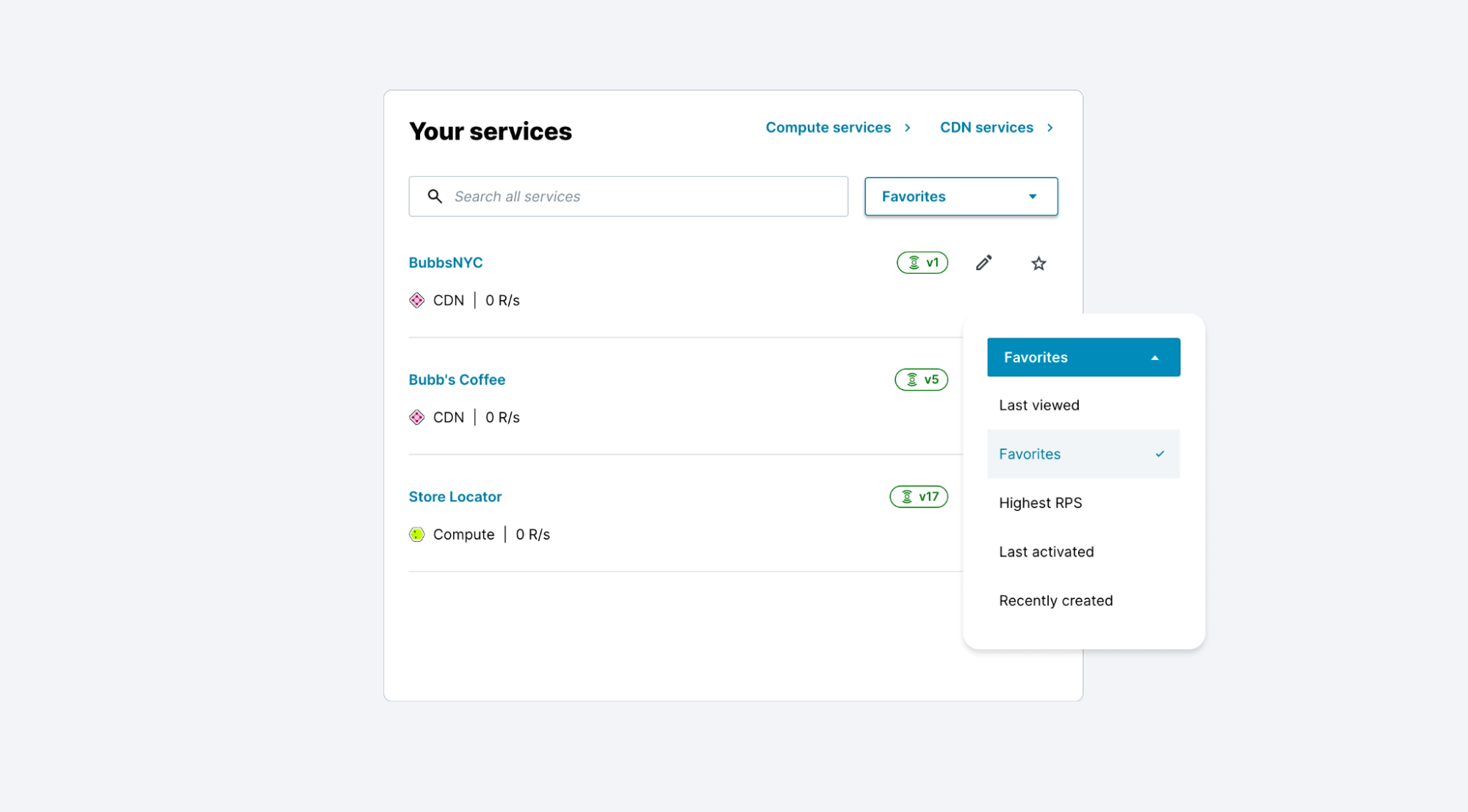This screenshot has width=1468, height=812.
Task: Toggle the favorite star for BubbsNYC
Action: point(1038,263)
